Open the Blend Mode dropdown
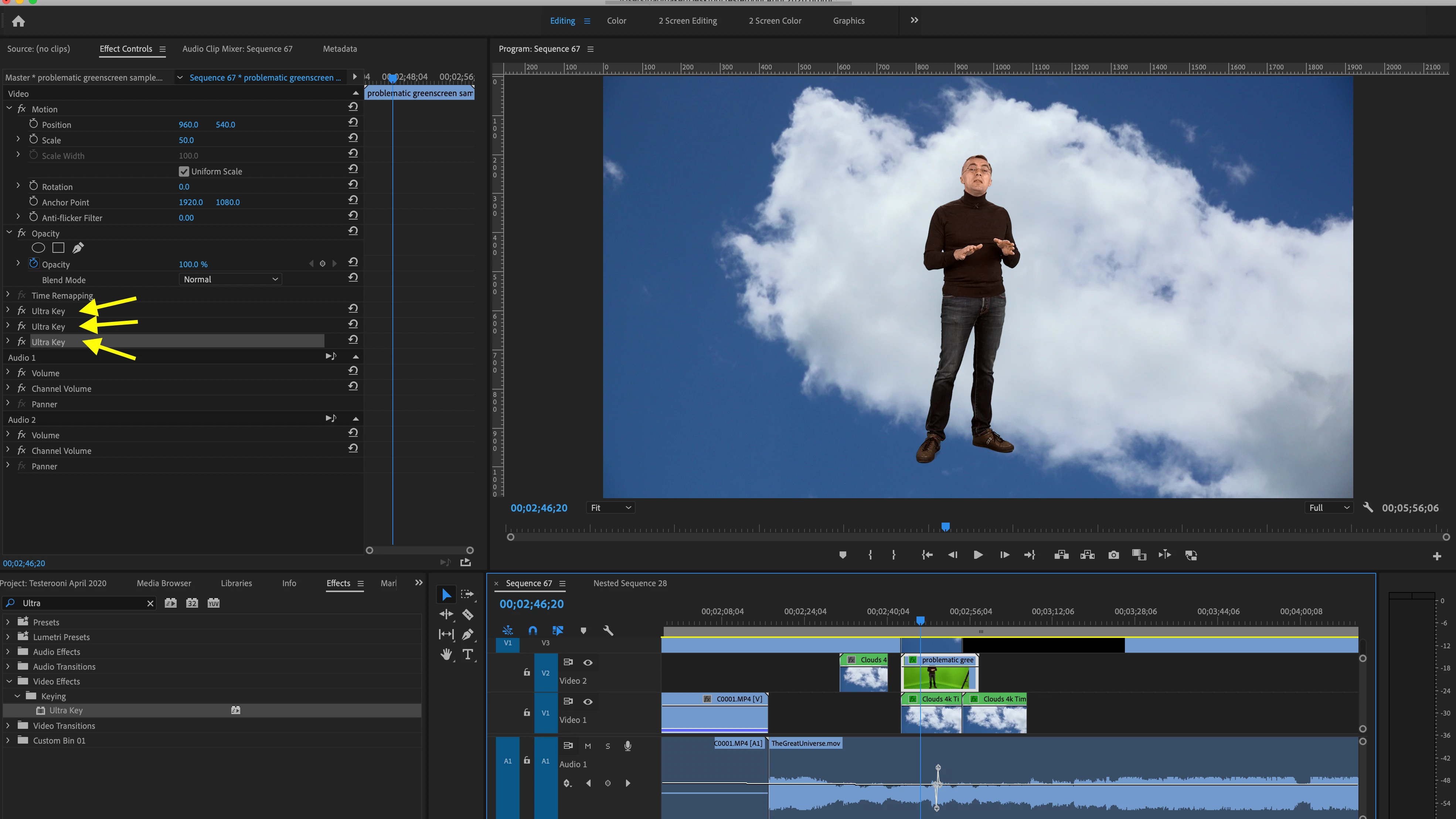 230,279
